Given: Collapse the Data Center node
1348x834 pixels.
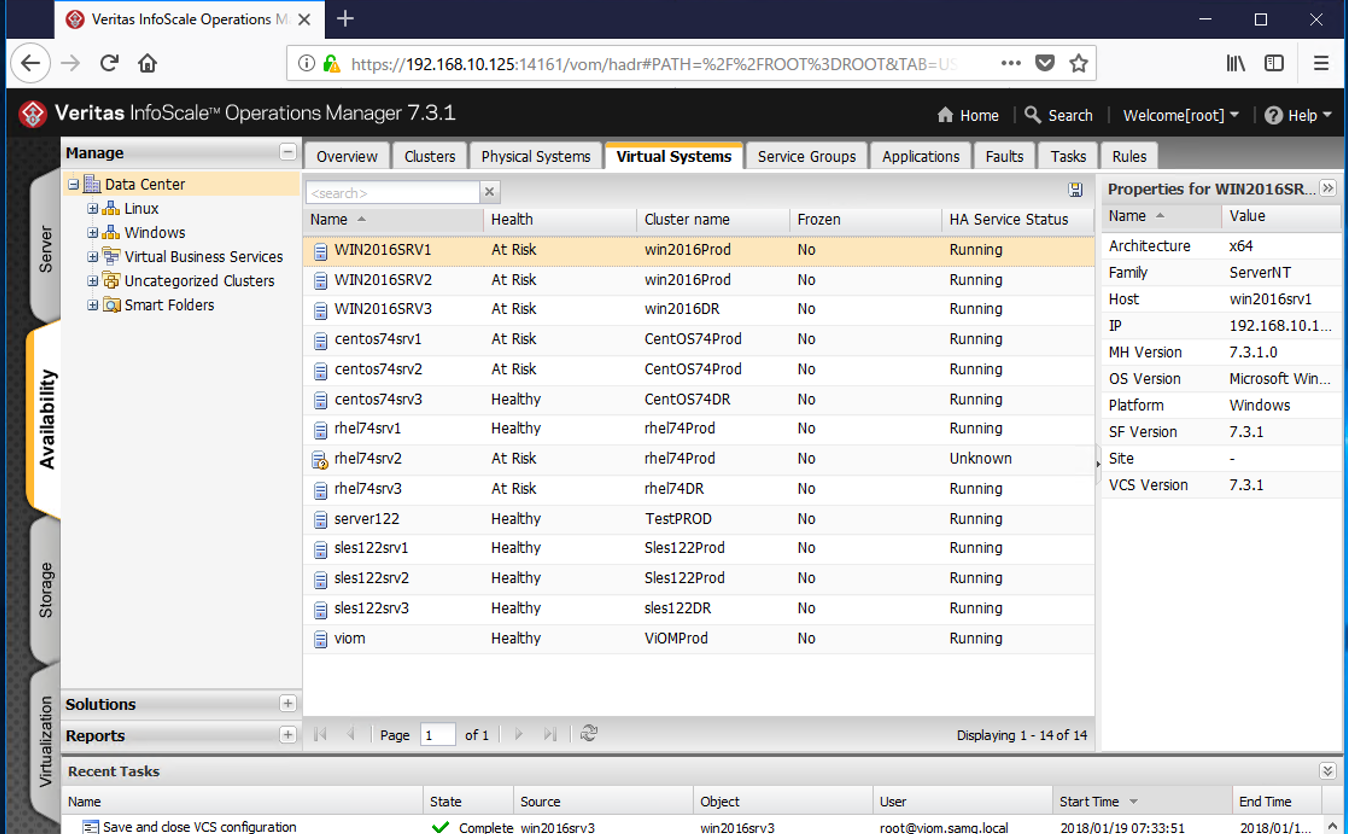Looking at the screenshot, I should pos(73,184).
